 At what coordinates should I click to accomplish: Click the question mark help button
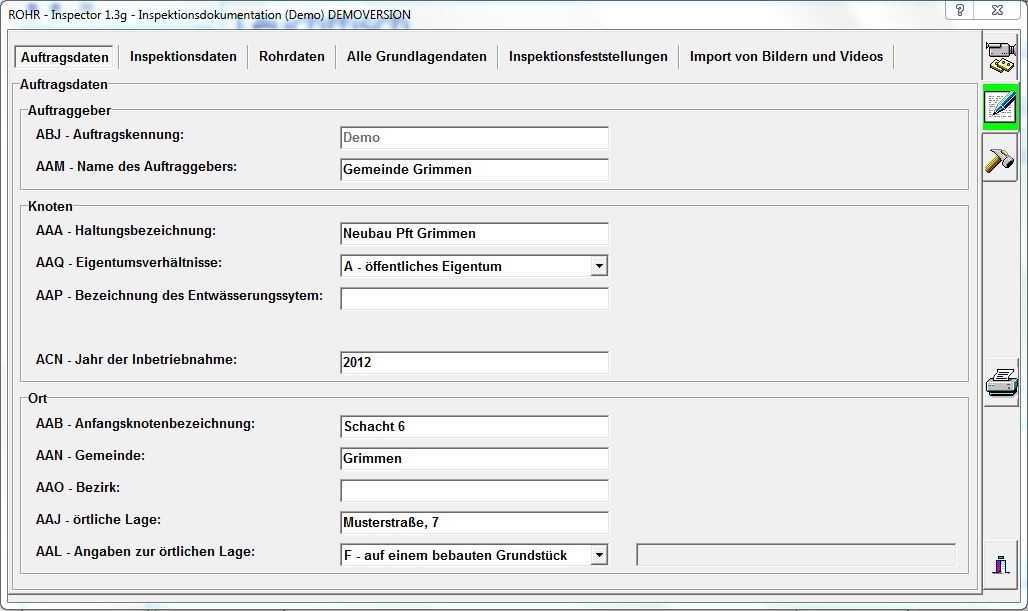click(x=960, y=10)
